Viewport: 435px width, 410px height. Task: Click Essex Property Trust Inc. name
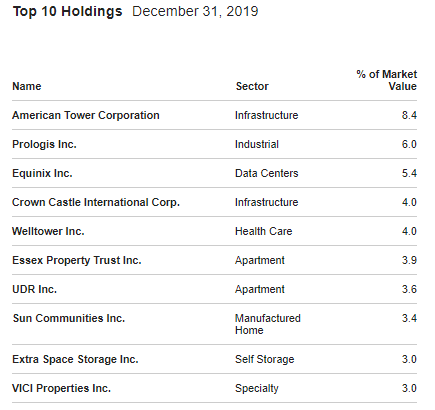[77, 260]
